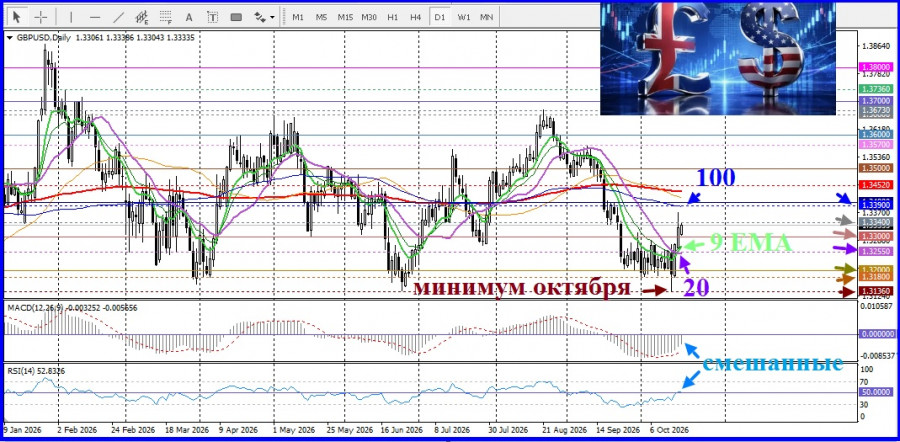Image resolution: width=900 pixels, height=442 pixels.
Task: Select the equidistant channel tool
Action: point(142,17)
